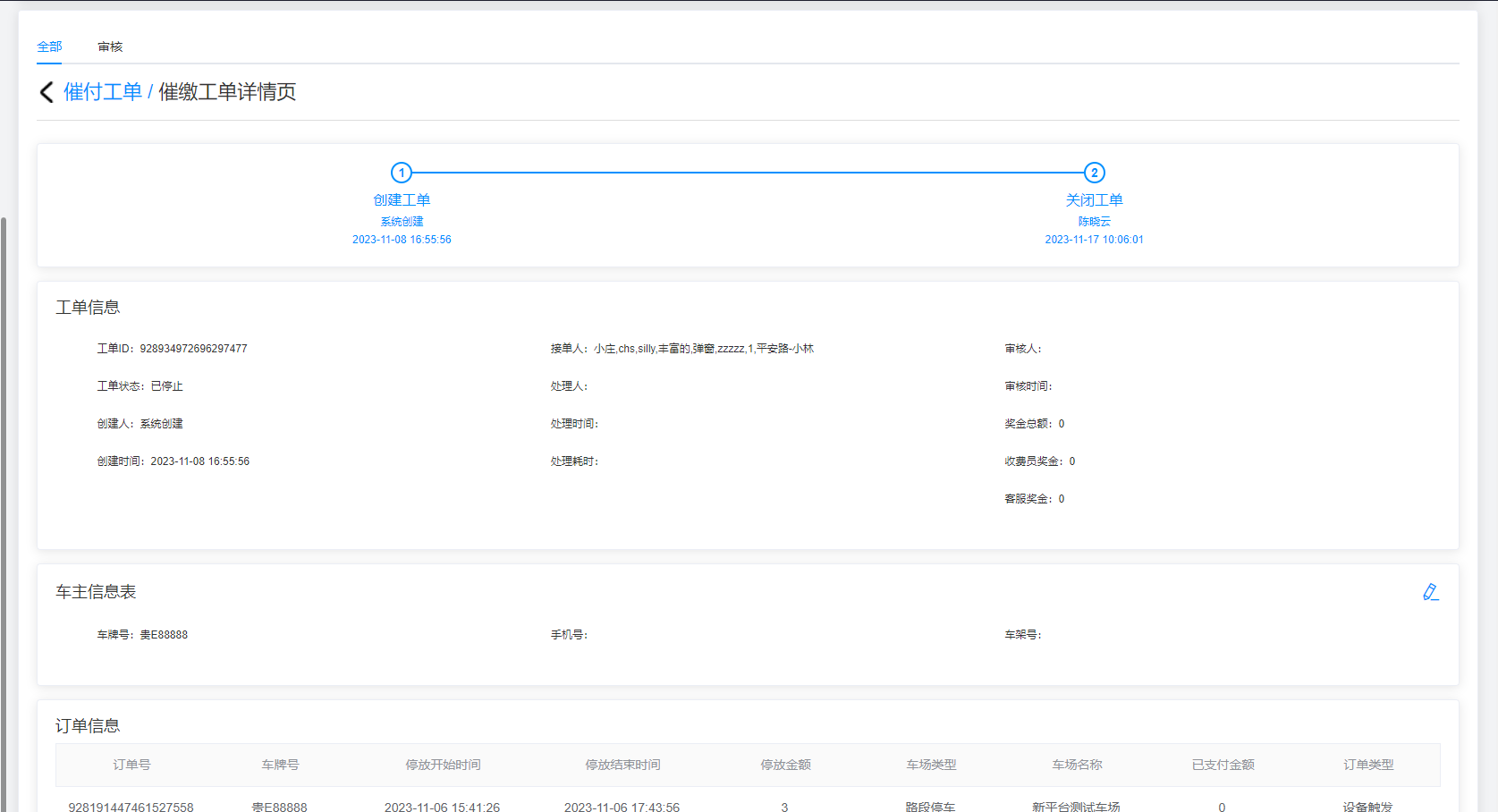The image size is (1498, 812).
Task: Click the 车场名称 column header
Action: pos(1077,765)
